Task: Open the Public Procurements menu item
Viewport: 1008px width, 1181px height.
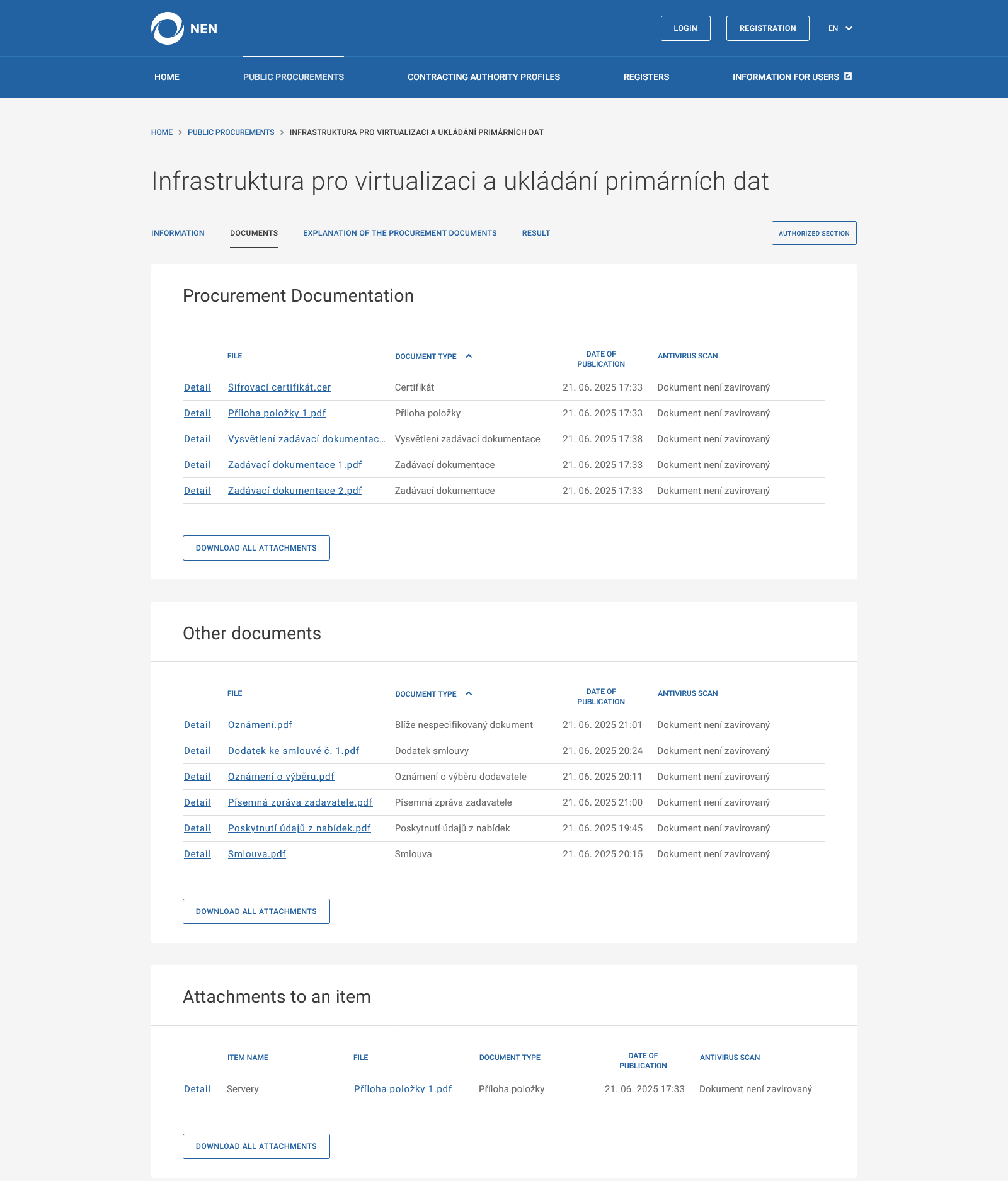Action: coord(294,77)
